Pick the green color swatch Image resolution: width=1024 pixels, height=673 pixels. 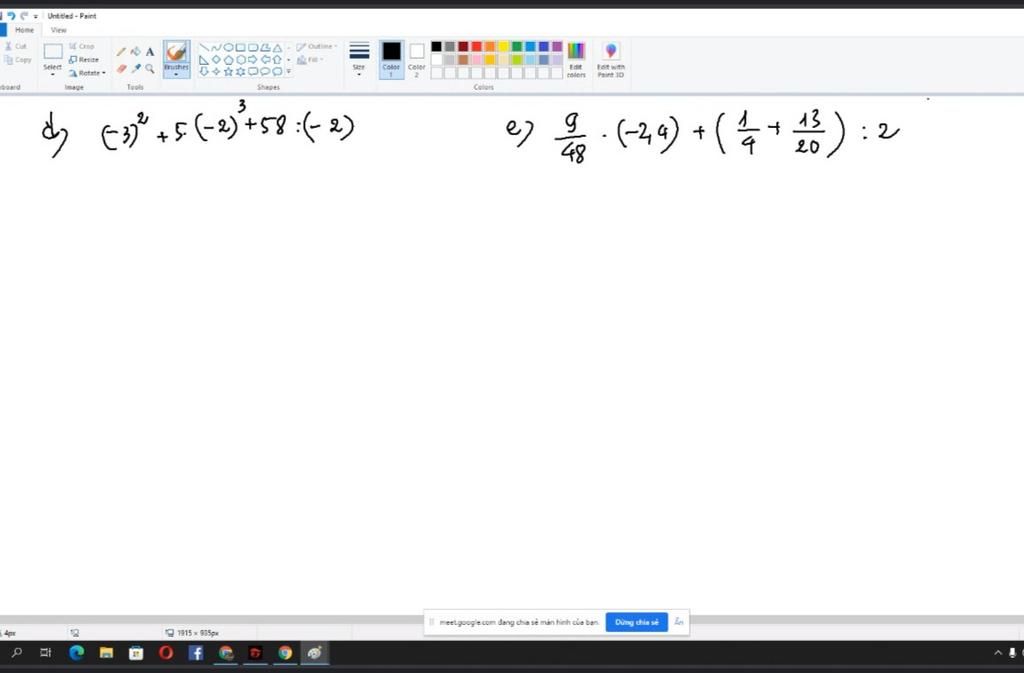pyautogui.click(x=517, y=46)
